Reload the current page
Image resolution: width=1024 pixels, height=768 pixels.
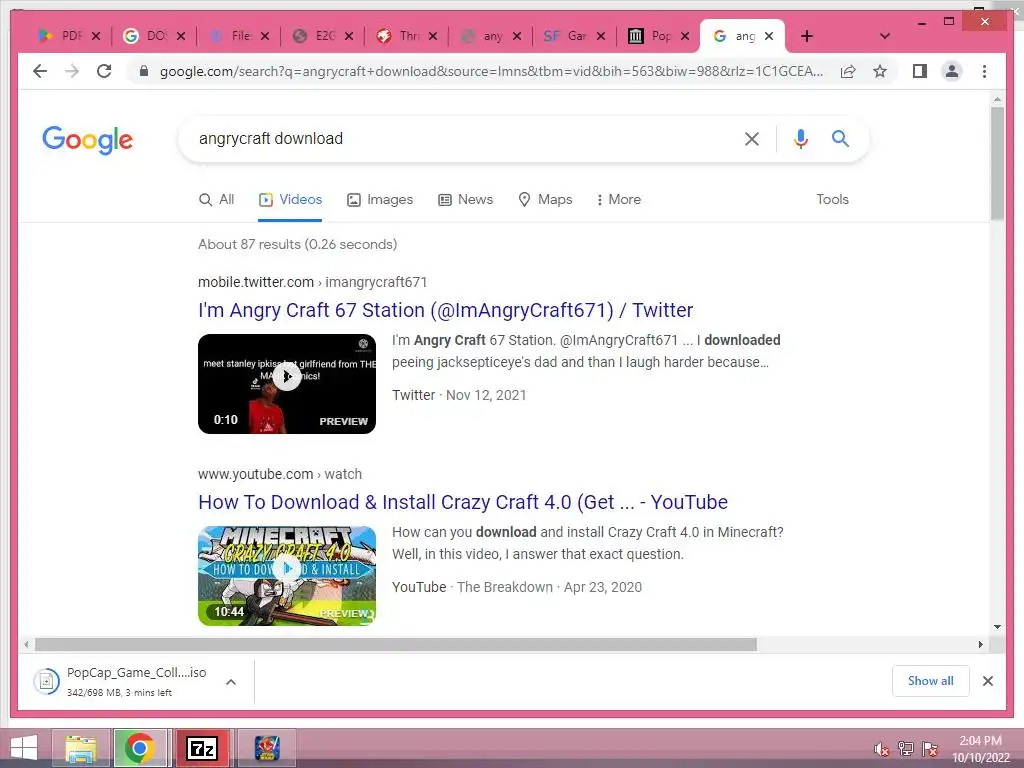coord(104,71)
